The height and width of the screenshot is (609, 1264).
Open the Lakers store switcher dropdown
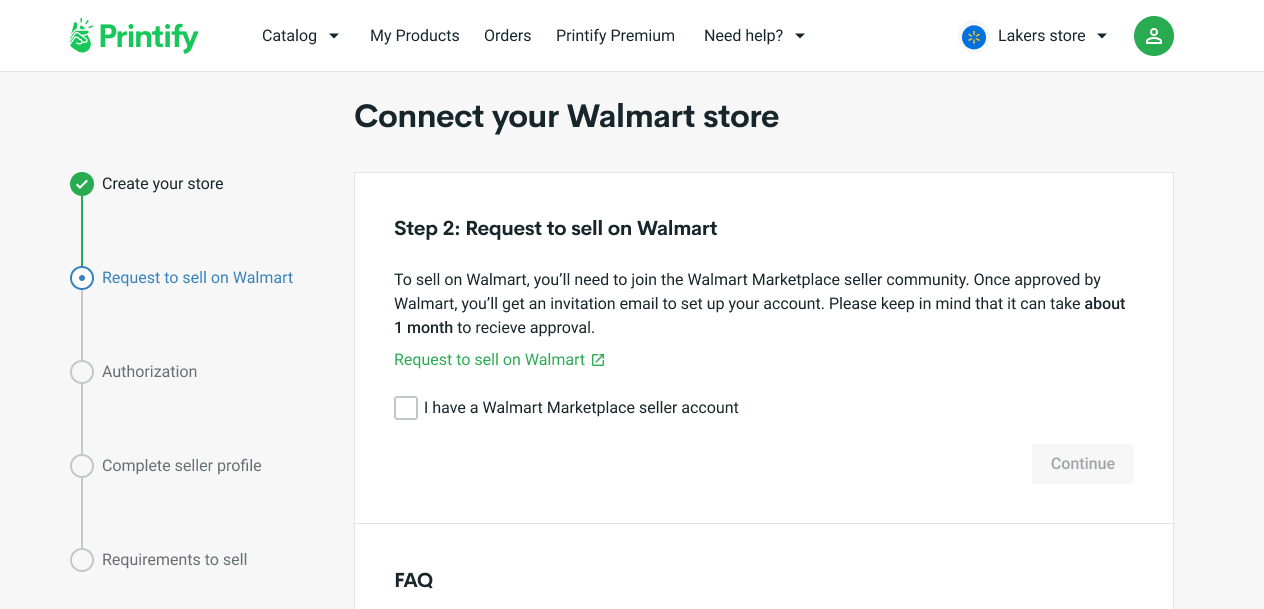1040,35
